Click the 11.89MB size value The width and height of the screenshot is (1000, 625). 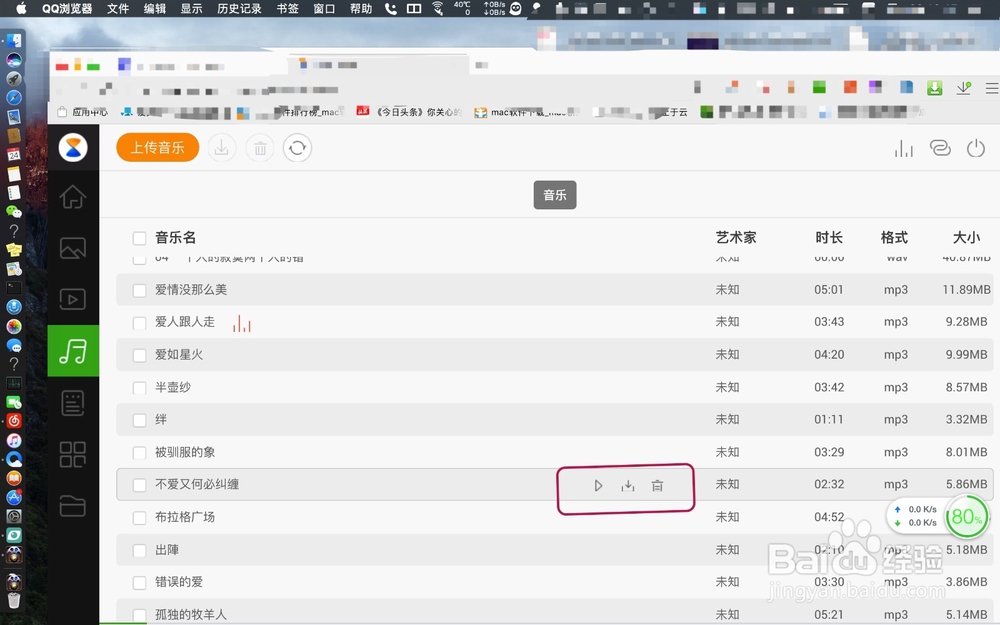[x=966, y=290]
